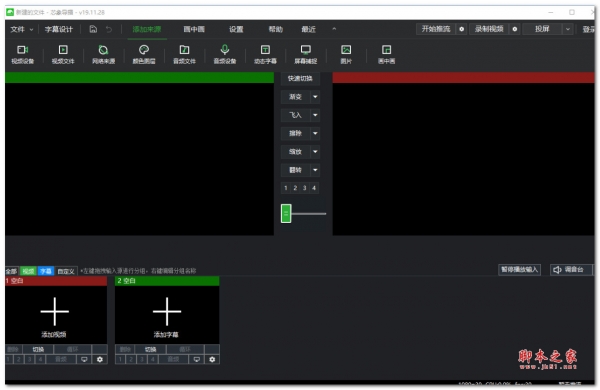Toggle overlay 3 in center transition panel
The height and width of the screenshot is (390, 600).
[x=305, y=188]
